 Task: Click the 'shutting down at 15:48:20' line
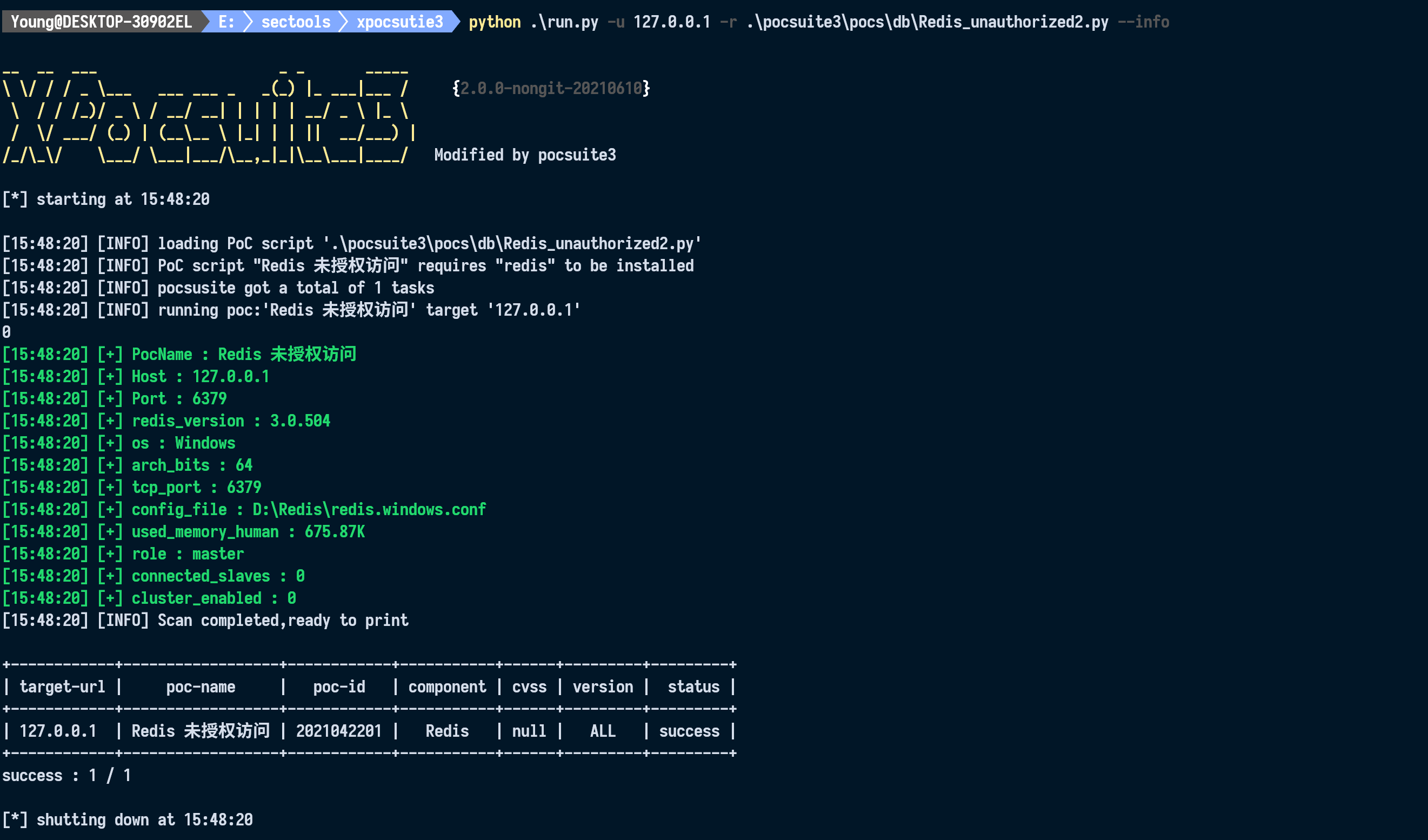pyautogui.click(x=144, y=819)
